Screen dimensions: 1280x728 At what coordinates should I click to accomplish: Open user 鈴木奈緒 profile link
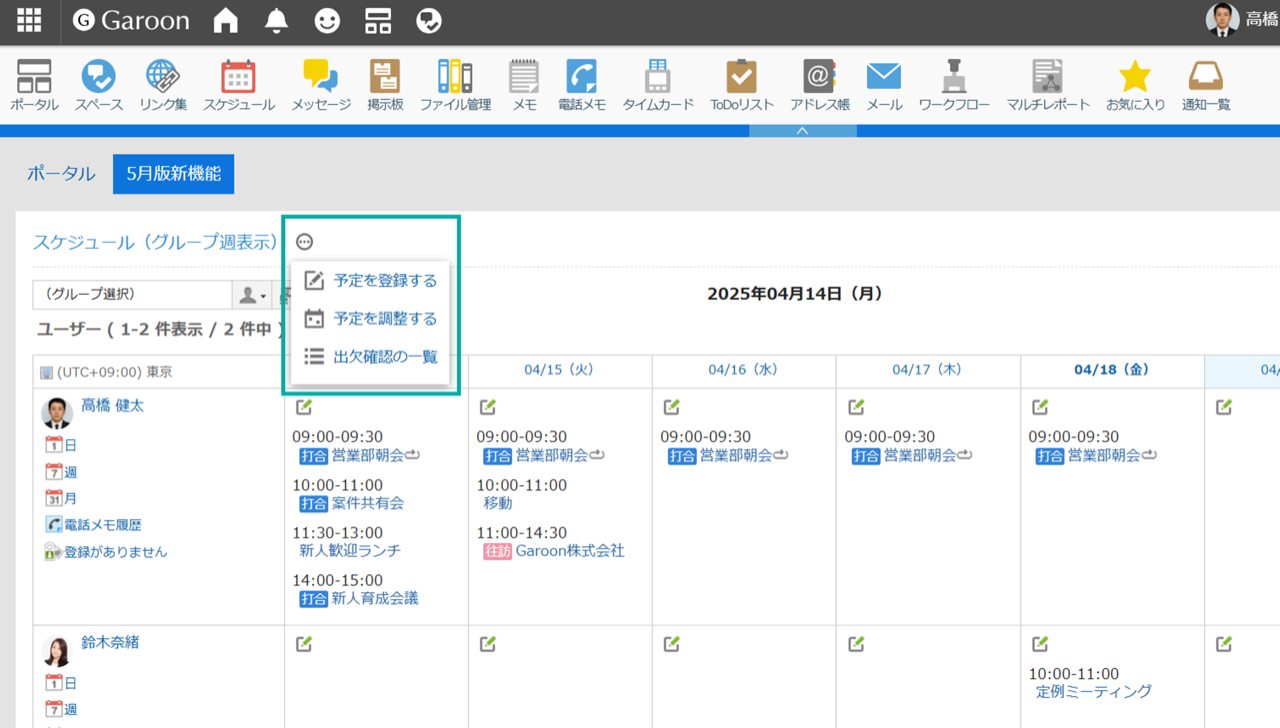coord(110,642)
